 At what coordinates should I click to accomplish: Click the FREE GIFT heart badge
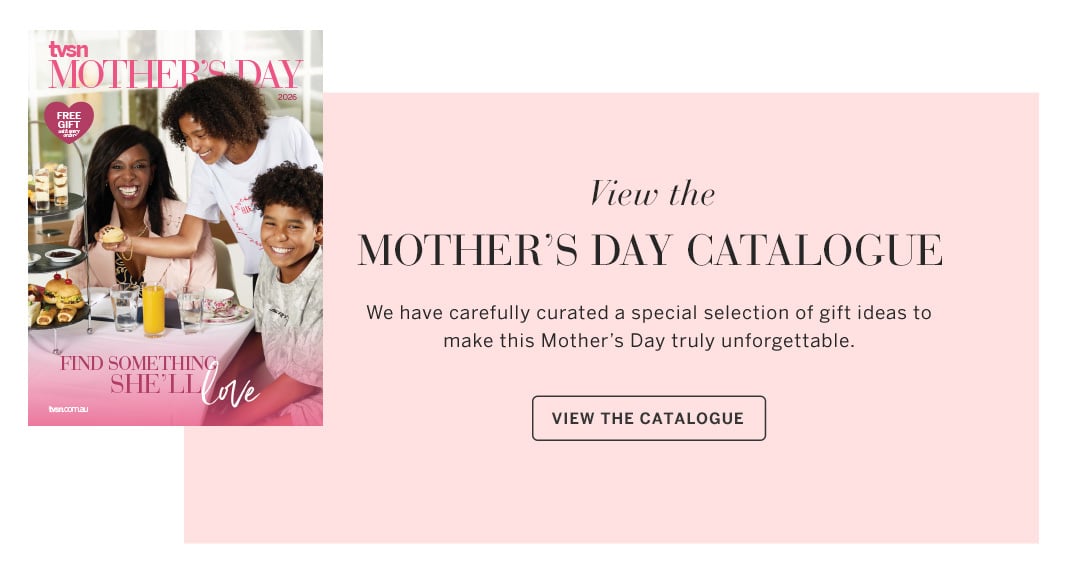point(69,121)
